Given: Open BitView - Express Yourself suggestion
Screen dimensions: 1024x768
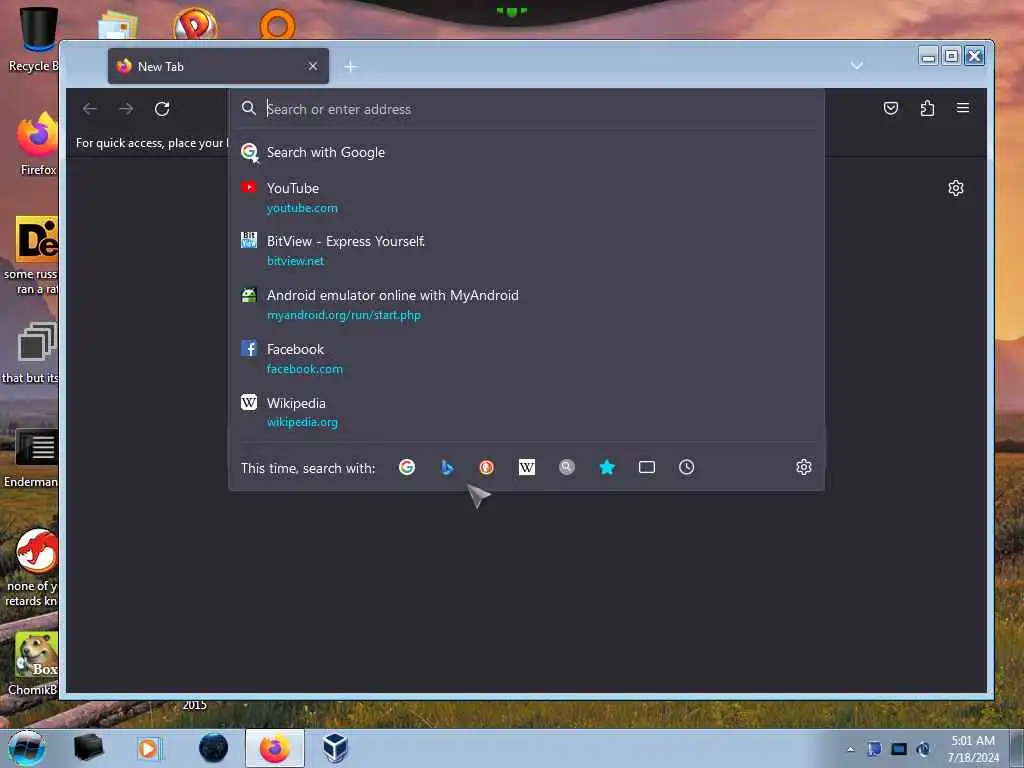Looking at the screenshot, I should click(x=526, y=250).
